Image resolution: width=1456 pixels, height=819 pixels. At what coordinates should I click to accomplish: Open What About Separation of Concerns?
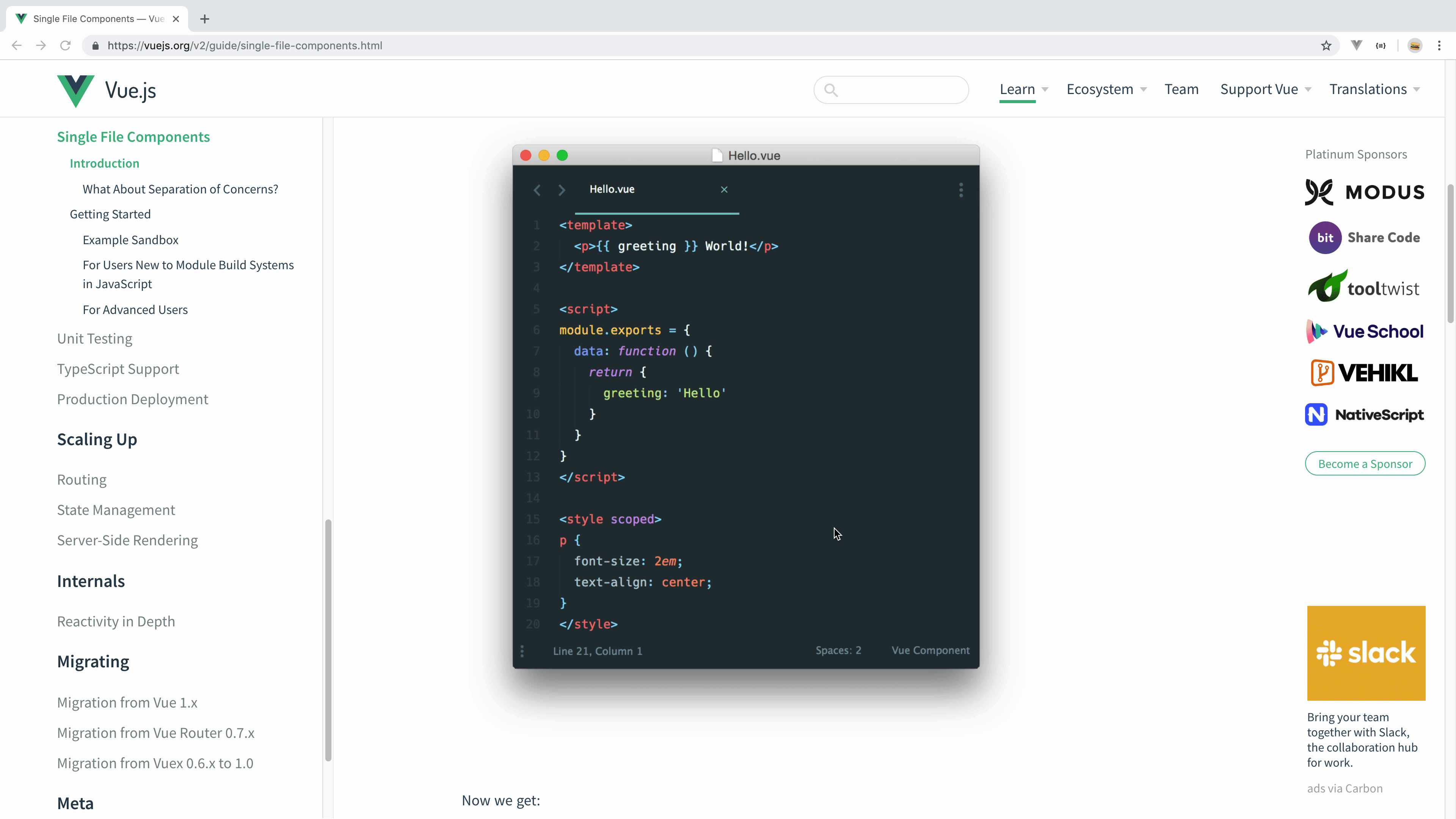click(180, 189)
